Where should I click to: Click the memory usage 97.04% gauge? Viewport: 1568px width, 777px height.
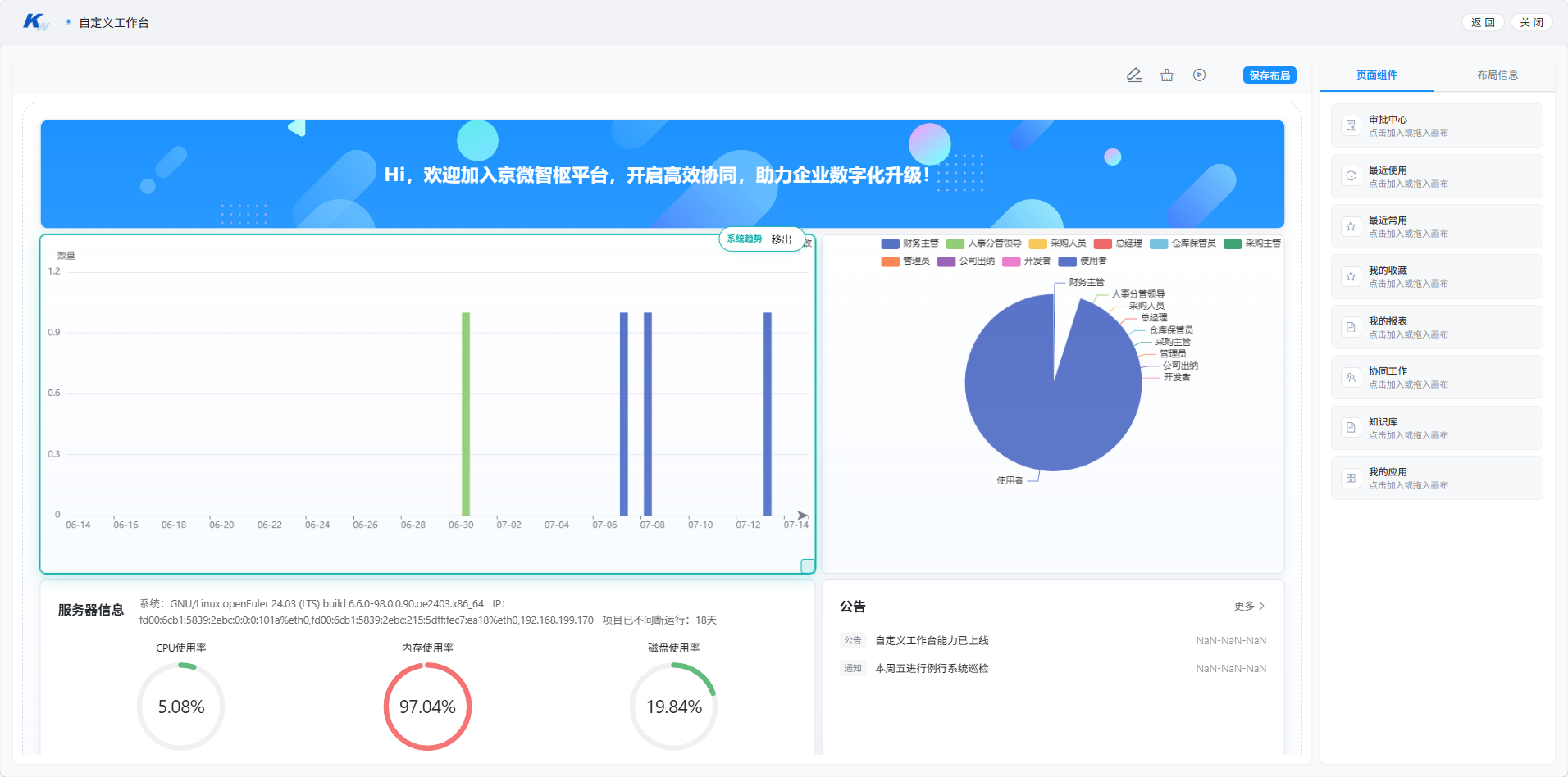427,707
